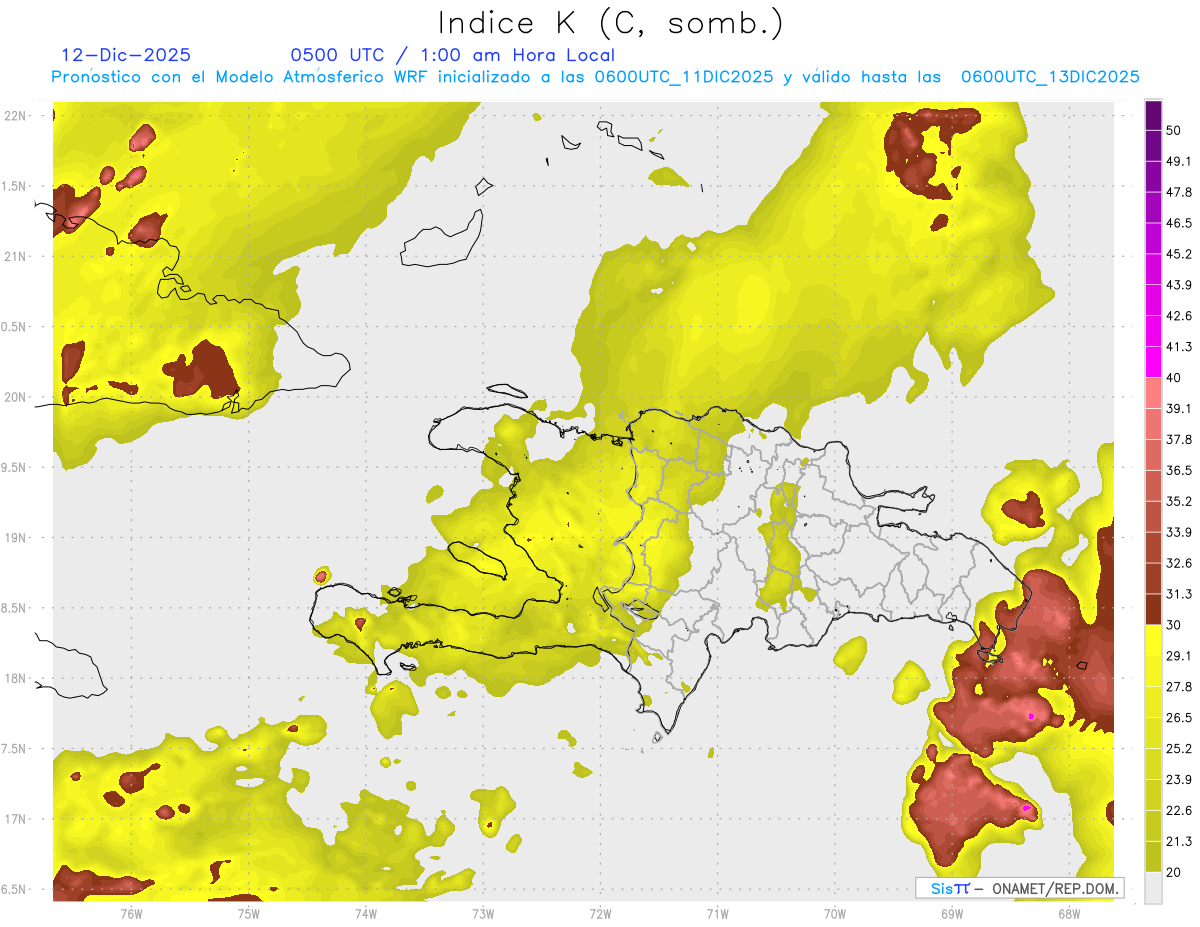Click the map title "Indice K (C, somb.)"
Screen dimensions: 1200x927
tap(611, 23)
